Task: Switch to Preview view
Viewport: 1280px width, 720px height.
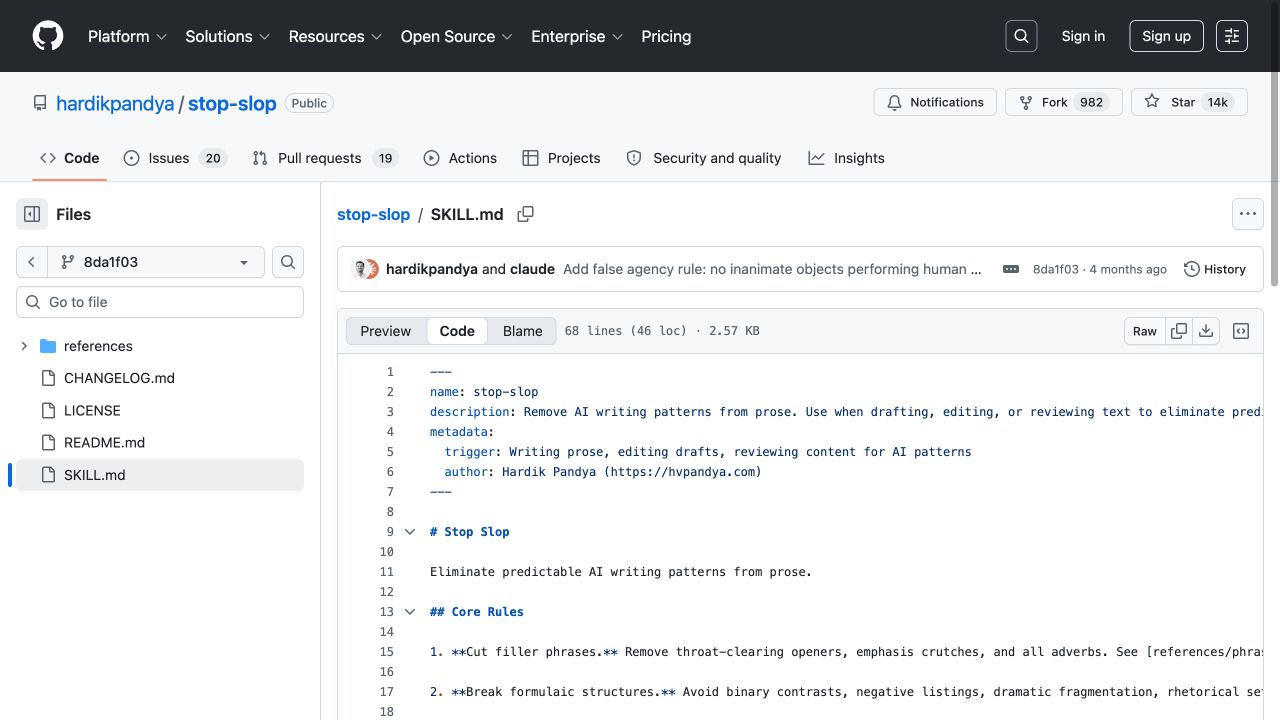Action: point(386,331)
